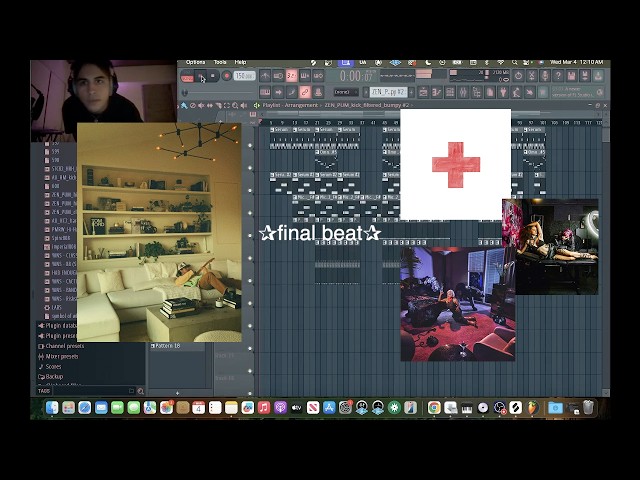Viewport: 640px width, 480px height.
Task: Click Playlist - Arrangement breadcrumb
Action: tap(290, 105)
